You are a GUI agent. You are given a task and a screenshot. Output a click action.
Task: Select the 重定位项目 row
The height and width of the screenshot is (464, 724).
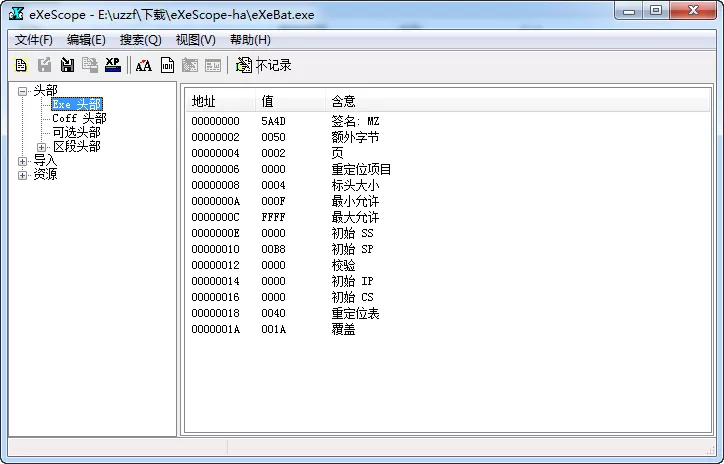(447, 169)
